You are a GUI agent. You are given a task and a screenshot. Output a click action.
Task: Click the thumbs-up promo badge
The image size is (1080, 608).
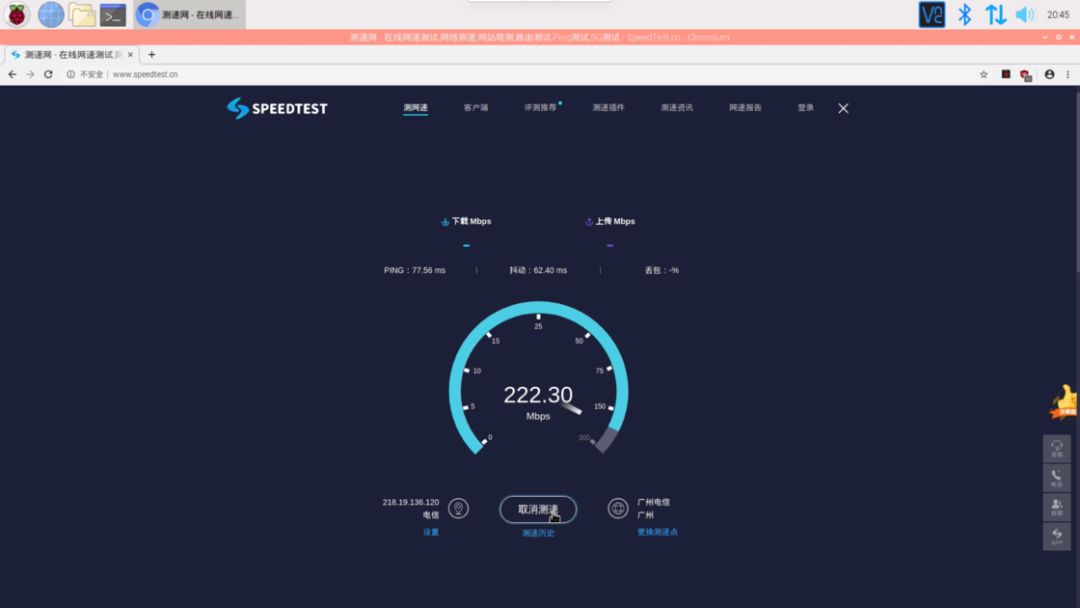point(1063,401)
